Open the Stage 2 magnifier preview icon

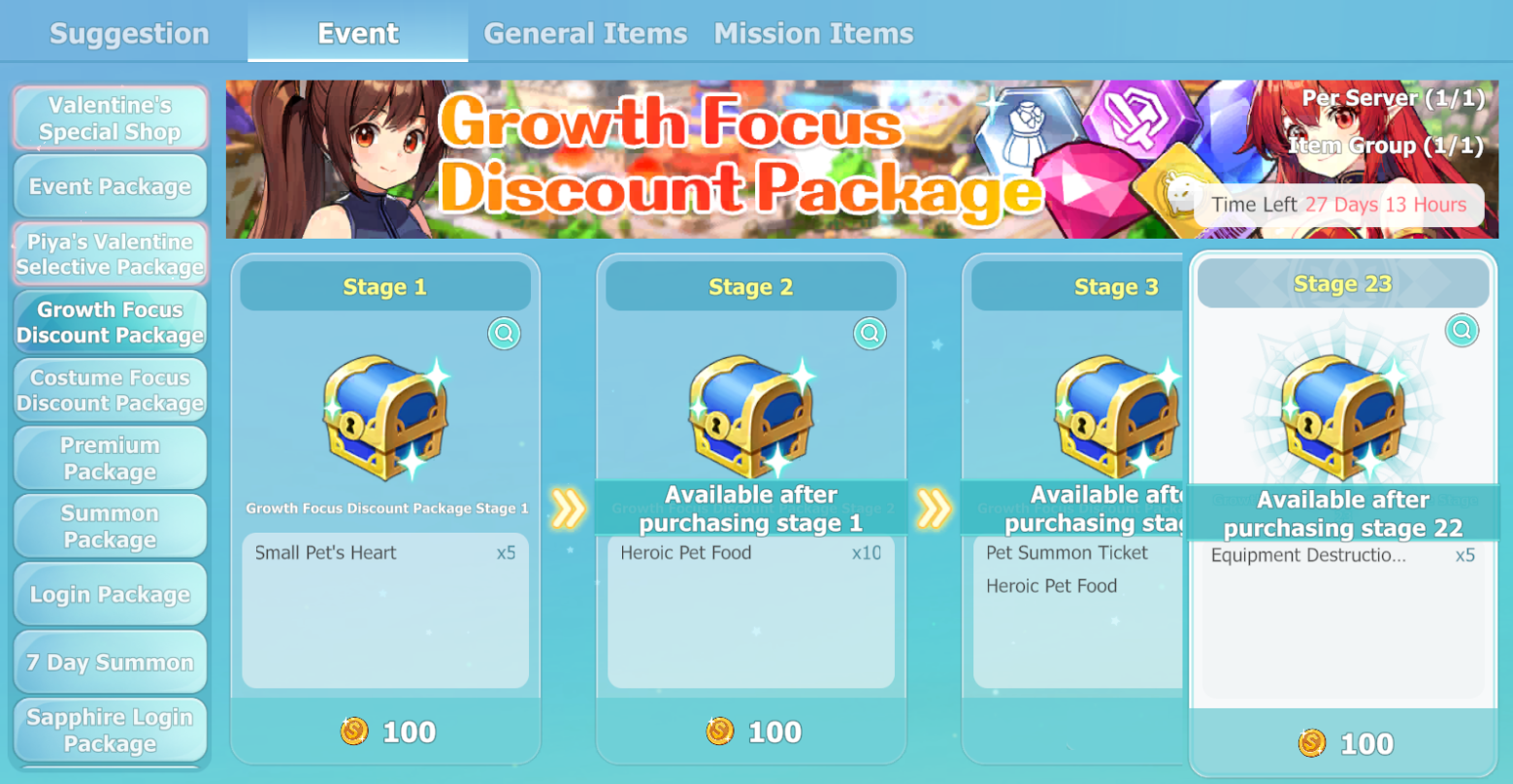(x=870, y=334)
